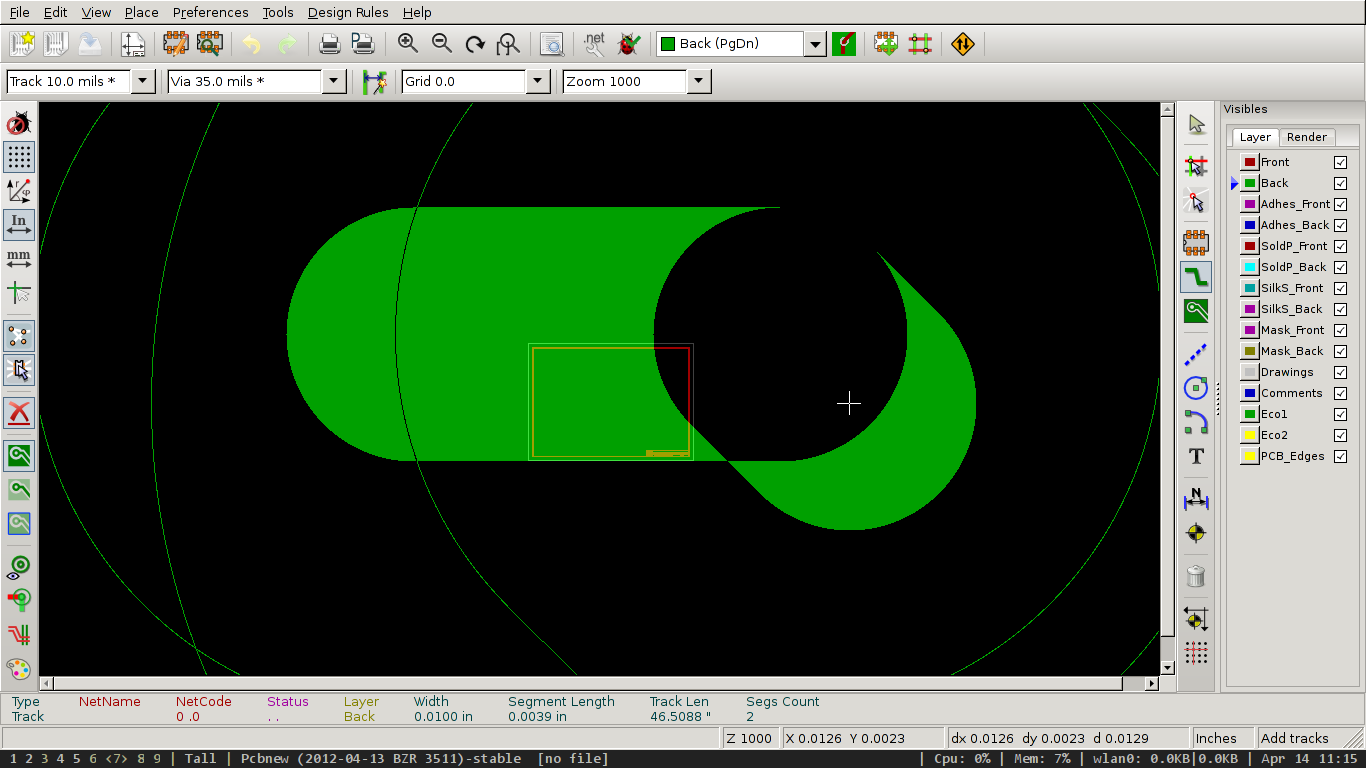
Task: Open the Track 10.0 mils width dropdown
Action: (143, 81)
